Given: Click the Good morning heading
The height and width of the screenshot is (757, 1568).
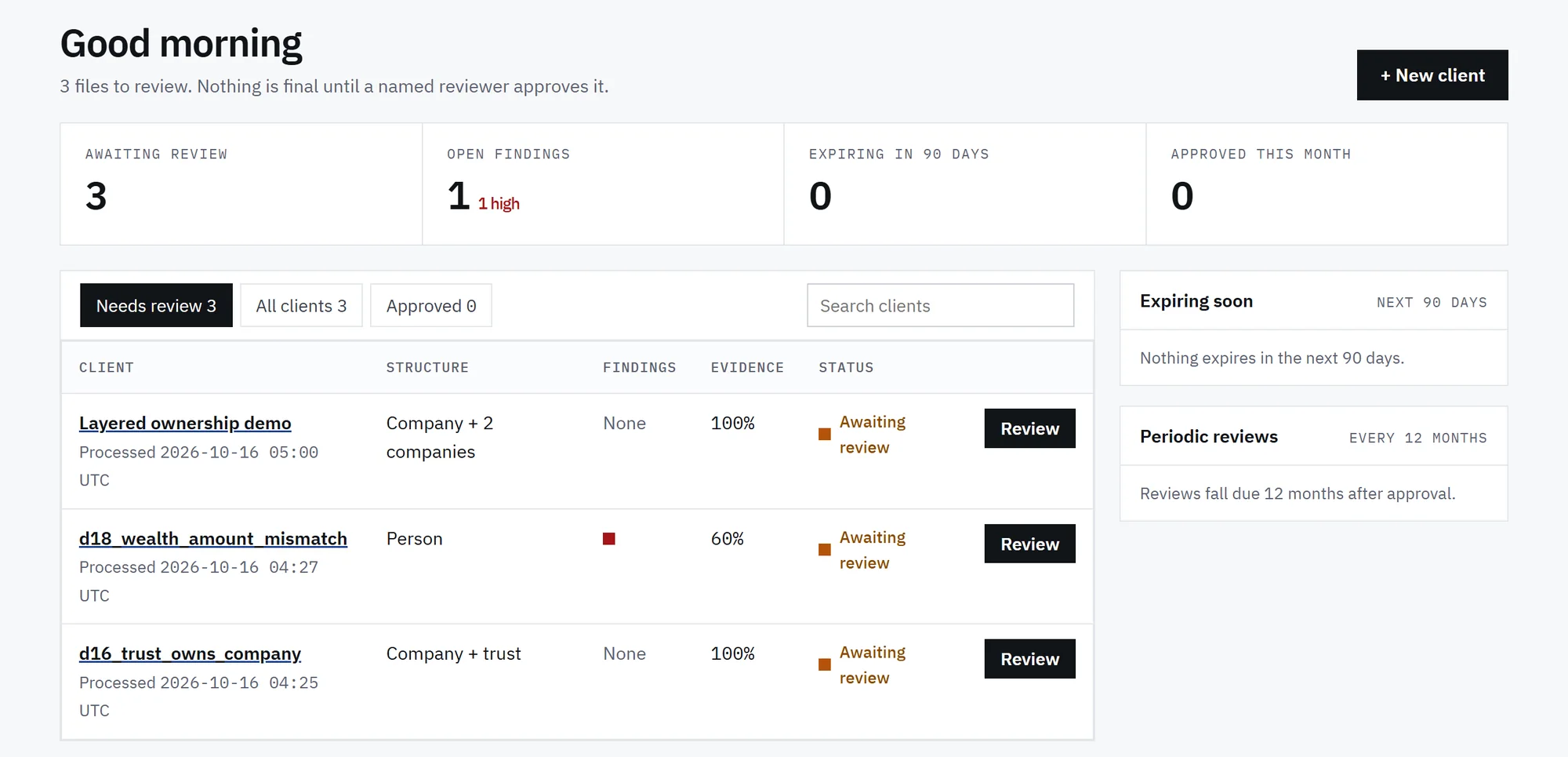Looking at the screenshot, I should pos(181,43).
